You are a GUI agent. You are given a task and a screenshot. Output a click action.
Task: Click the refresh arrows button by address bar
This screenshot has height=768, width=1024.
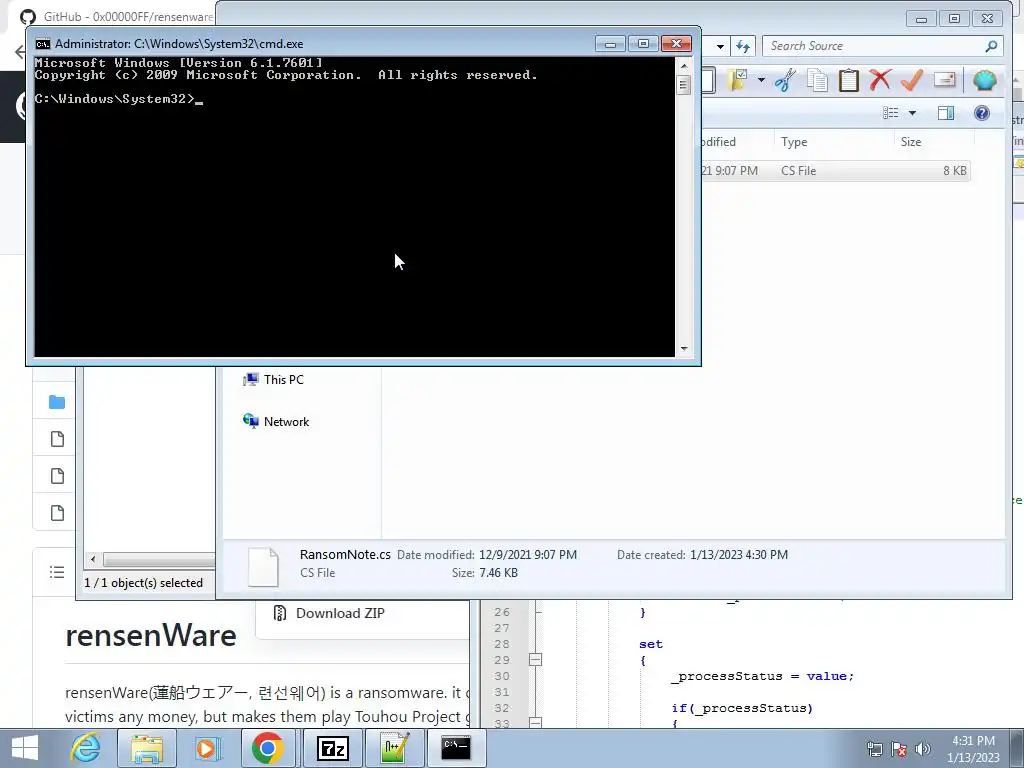(743, 46)
